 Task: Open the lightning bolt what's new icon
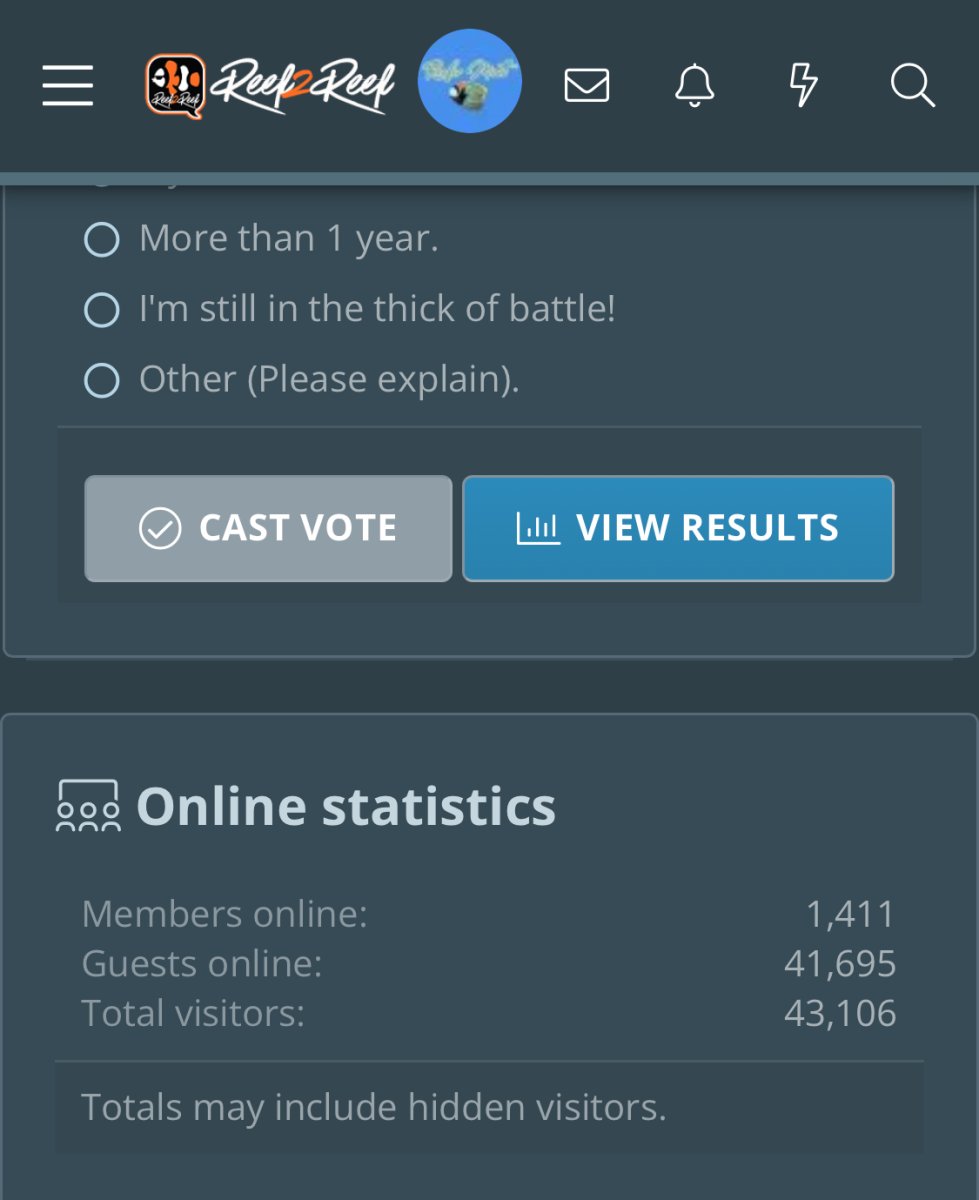804,85
